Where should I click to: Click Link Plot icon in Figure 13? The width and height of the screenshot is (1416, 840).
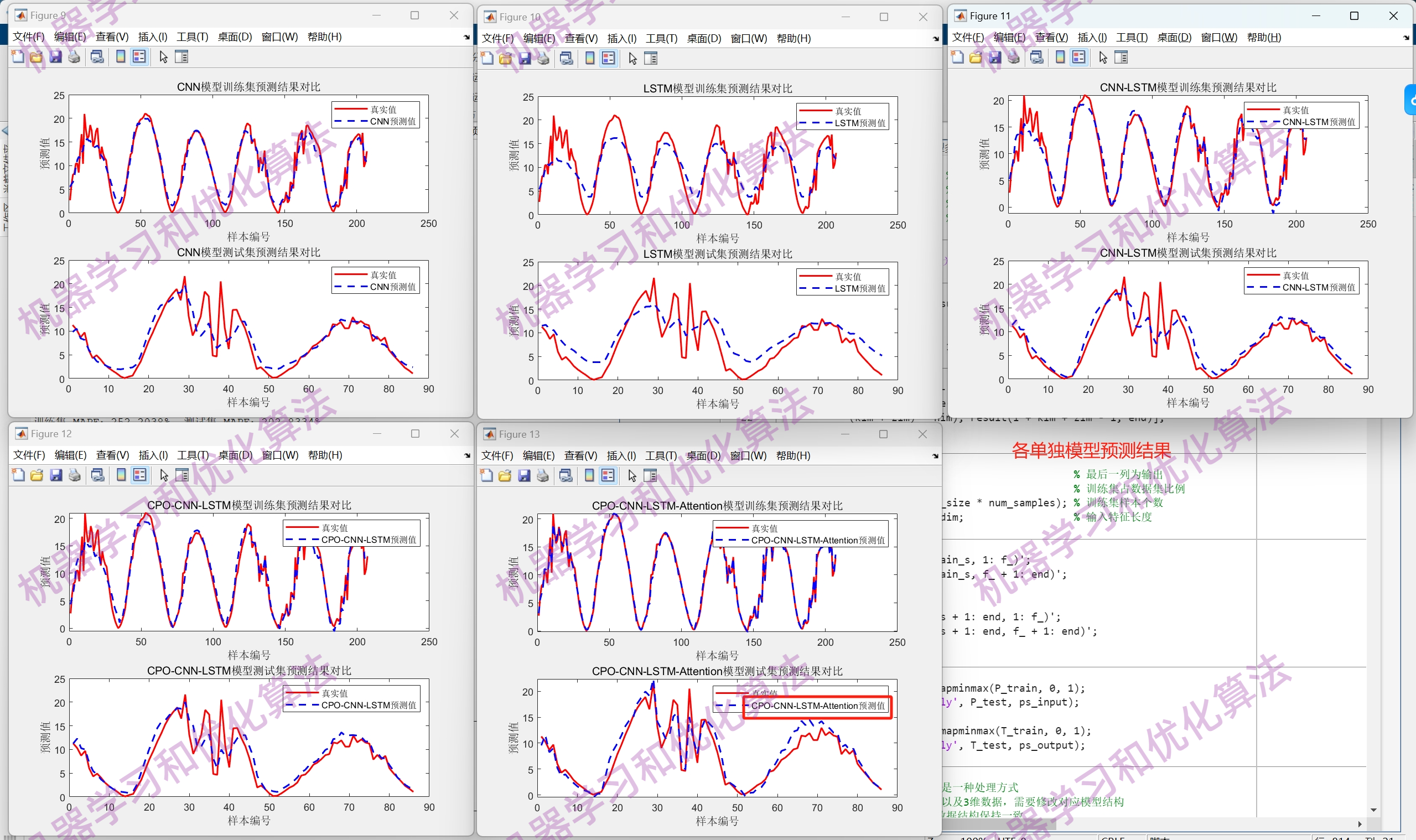point(566,475)
